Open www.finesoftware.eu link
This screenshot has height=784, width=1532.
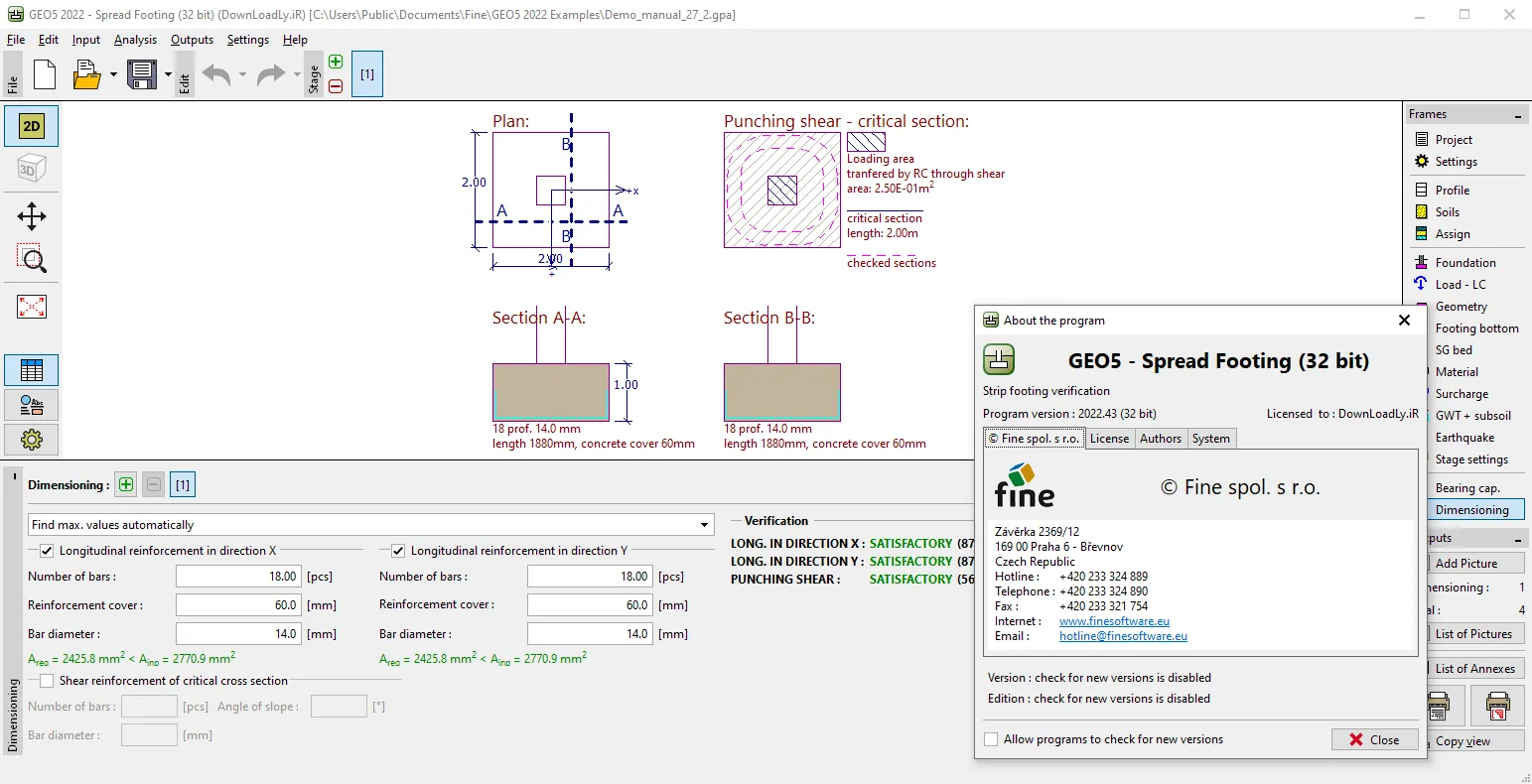(1114, 621)
